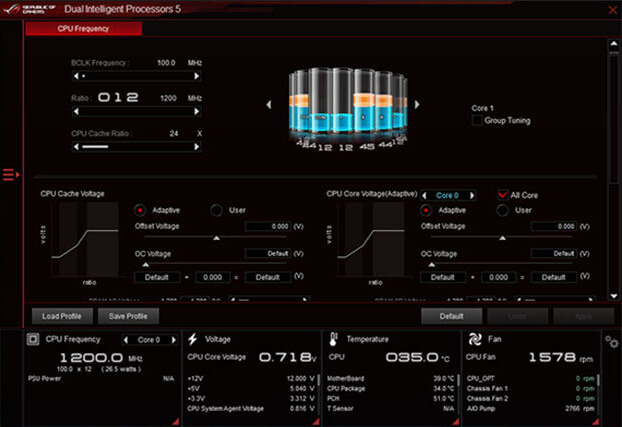
Task: Click the CPU Frequency chip icon
Action: [x=34, y=340]
